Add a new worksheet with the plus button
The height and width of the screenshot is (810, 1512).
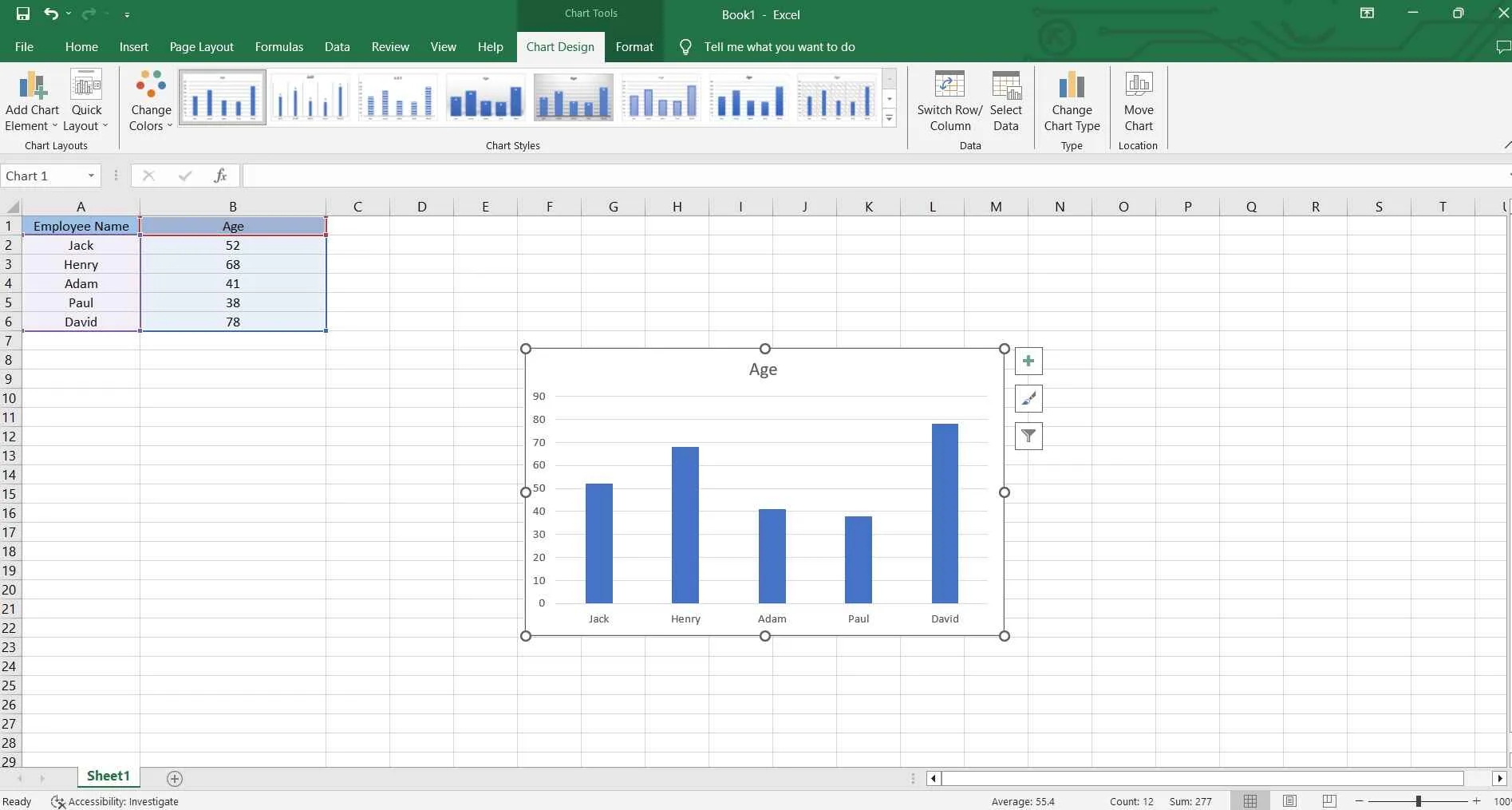click(x=174, y=778)
